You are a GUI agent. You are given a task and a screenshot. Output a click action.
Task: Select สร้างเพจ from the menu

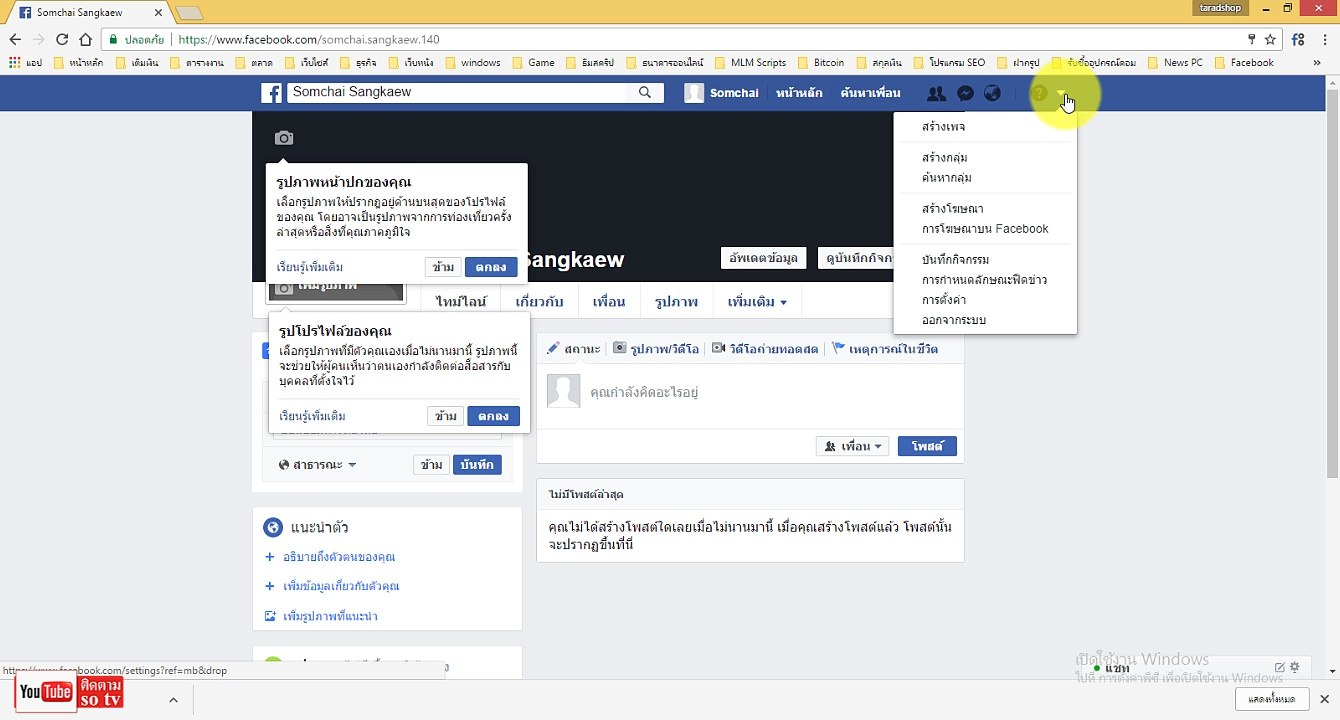(x=943, y=127)
